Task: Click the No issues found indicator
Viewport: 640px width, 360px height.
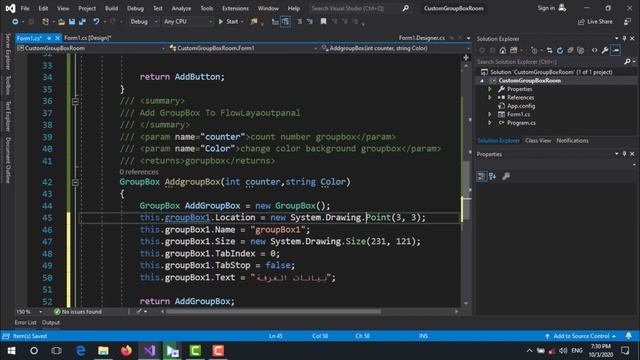Action: (78, 311)
